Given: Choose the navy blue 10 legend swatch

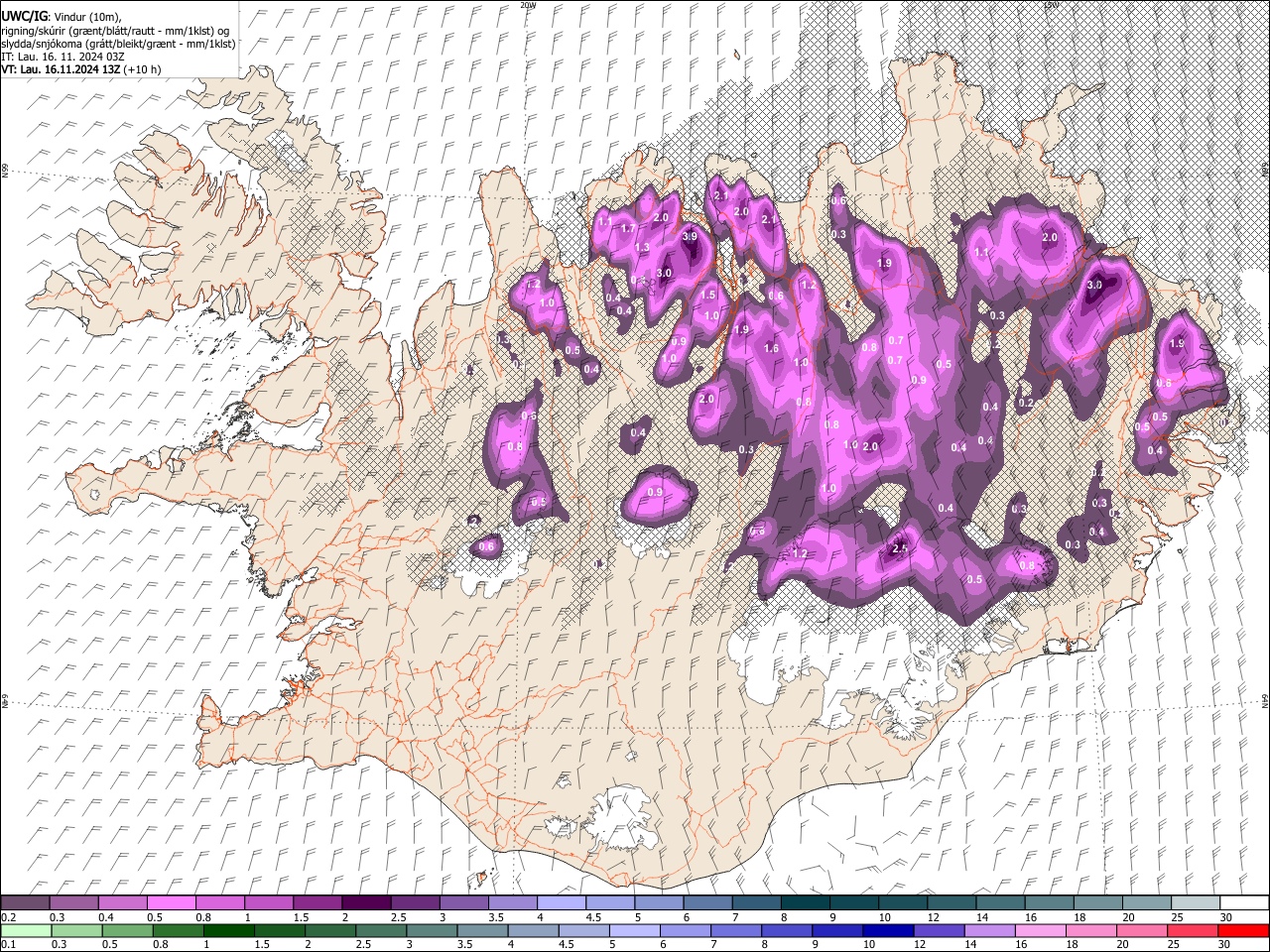Looking at the screenshot, I should [887, 930].
